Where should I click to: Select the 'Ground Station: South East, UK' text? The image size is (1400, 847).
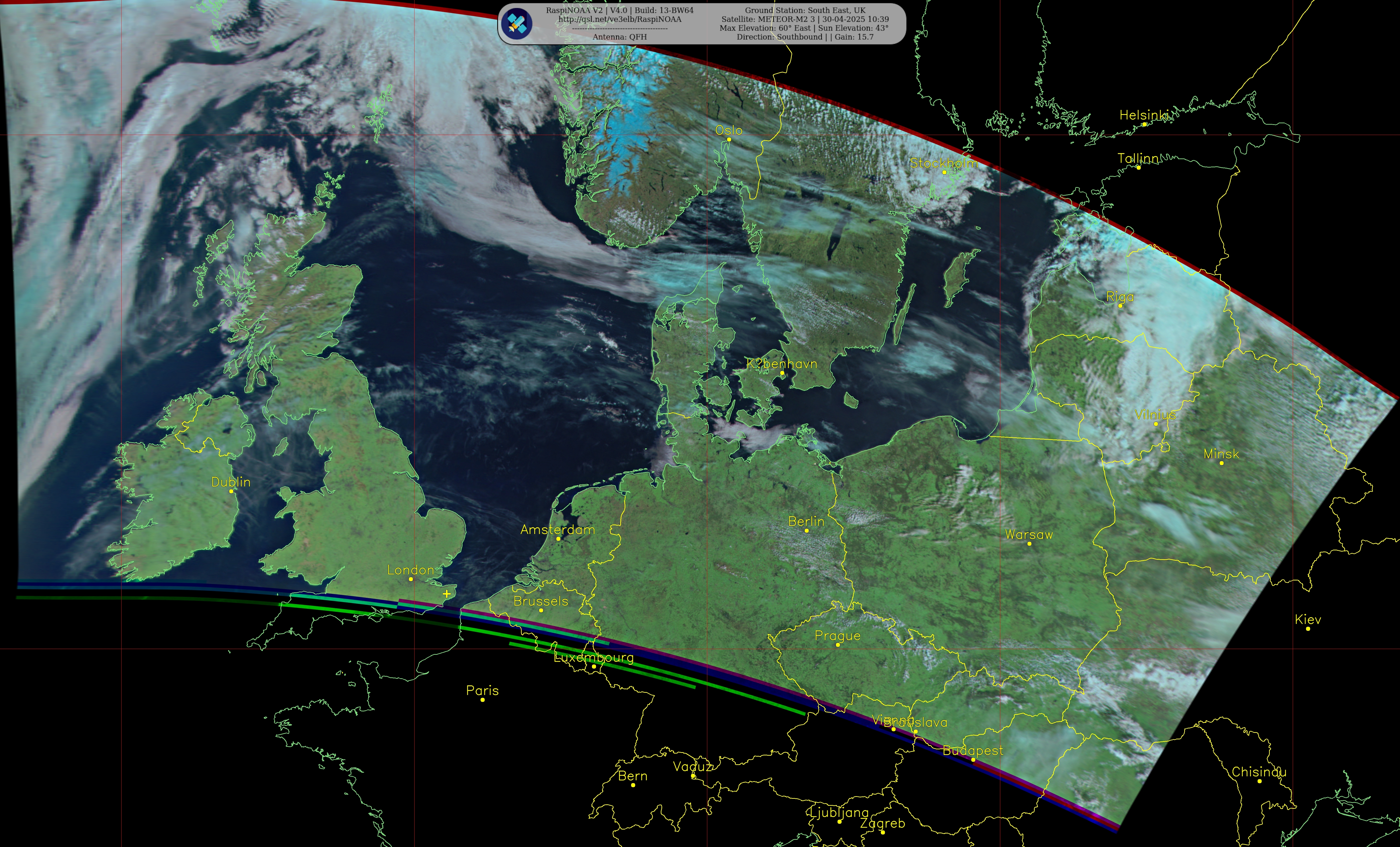pyautogui.click(x=805, y=10)
